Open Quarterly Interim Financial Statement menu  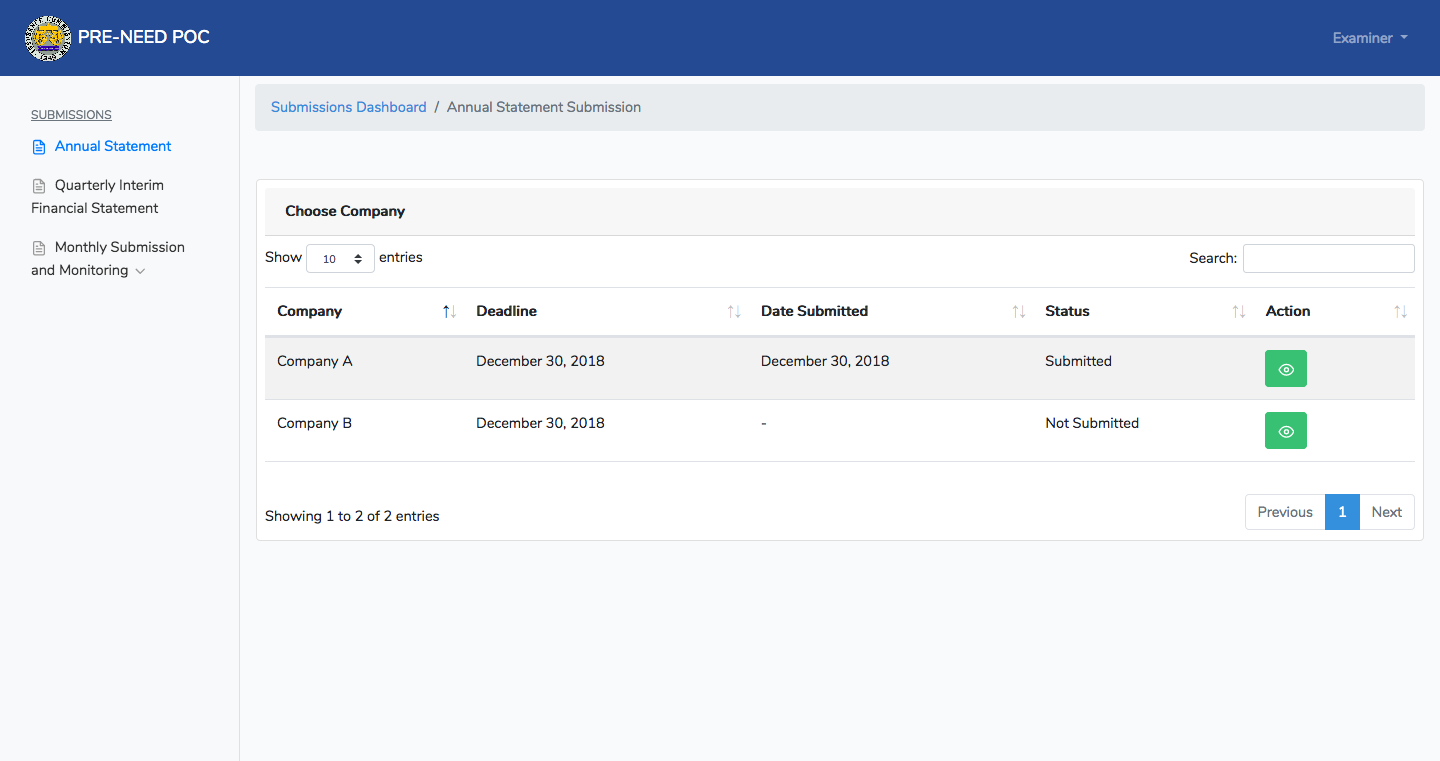pyautogui.click(x=97, y=197)
